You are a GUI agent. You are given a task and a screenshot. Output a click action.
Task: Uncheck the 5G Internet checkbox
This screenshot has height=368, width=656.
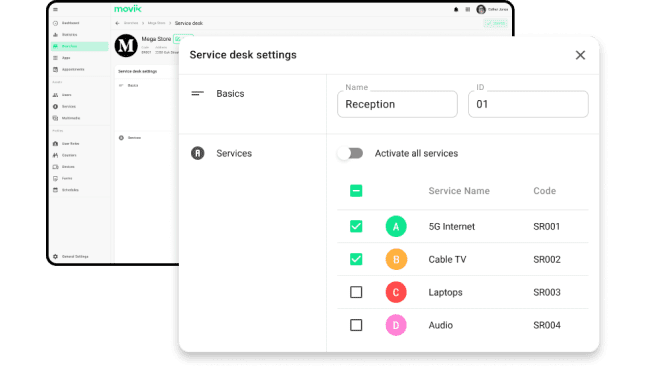tap(356, 226)
